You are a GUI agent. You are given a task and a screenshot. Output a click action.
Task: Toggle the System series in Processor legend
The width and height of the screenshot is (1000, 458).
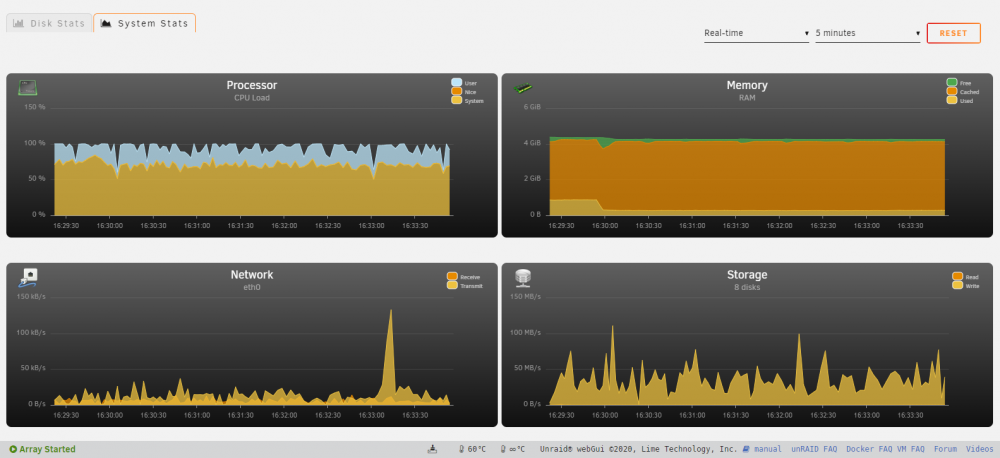[467, 101]
